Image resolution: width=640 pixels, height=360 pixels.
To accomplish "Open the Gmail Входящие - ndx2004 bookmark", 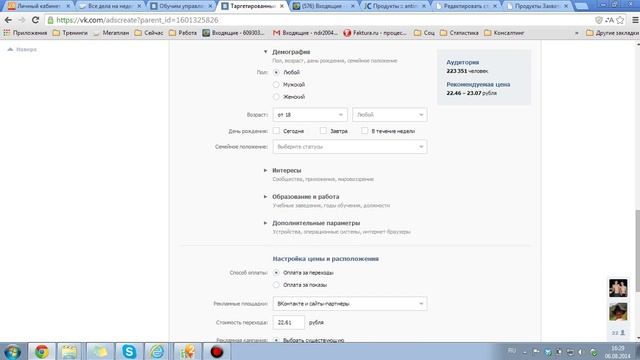I will (x=305, y=33).
